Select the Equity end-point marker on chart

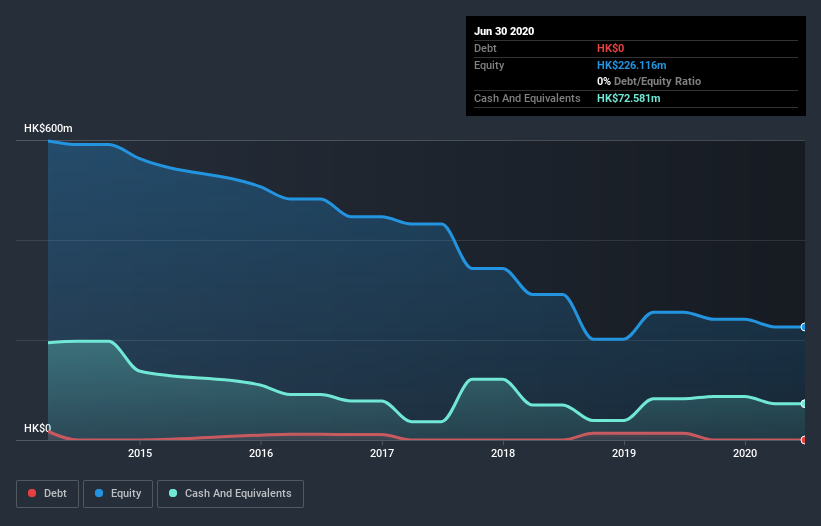point(803,327)
